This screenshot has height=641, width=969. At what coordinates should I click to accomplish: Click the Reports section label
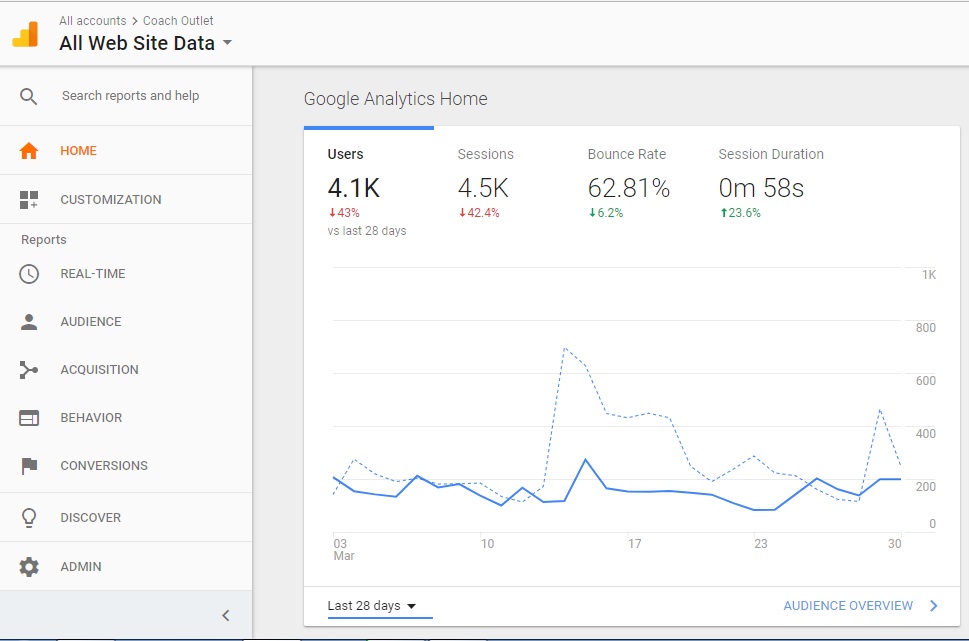(43, 240)
